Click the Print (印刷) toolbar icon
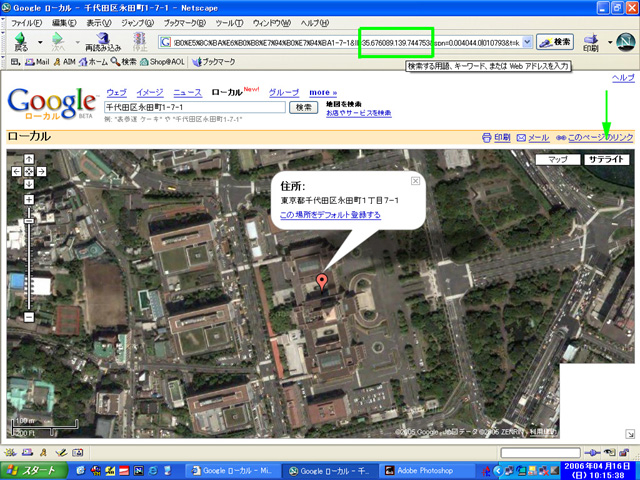Screen dimensions: 640x480 click(591, 42)
